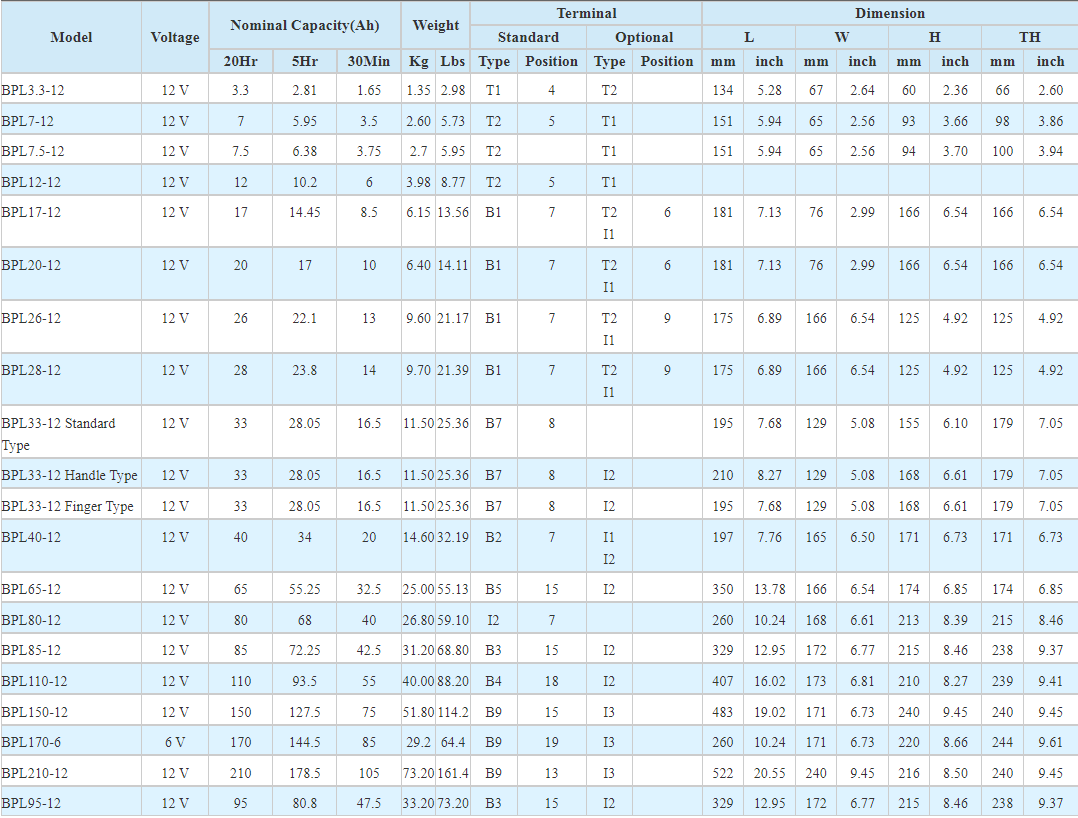The width and height of the screenshot is (1078, 818).
Task: Click the BPL170-6 model cell
Action: (x=31, y=742)
